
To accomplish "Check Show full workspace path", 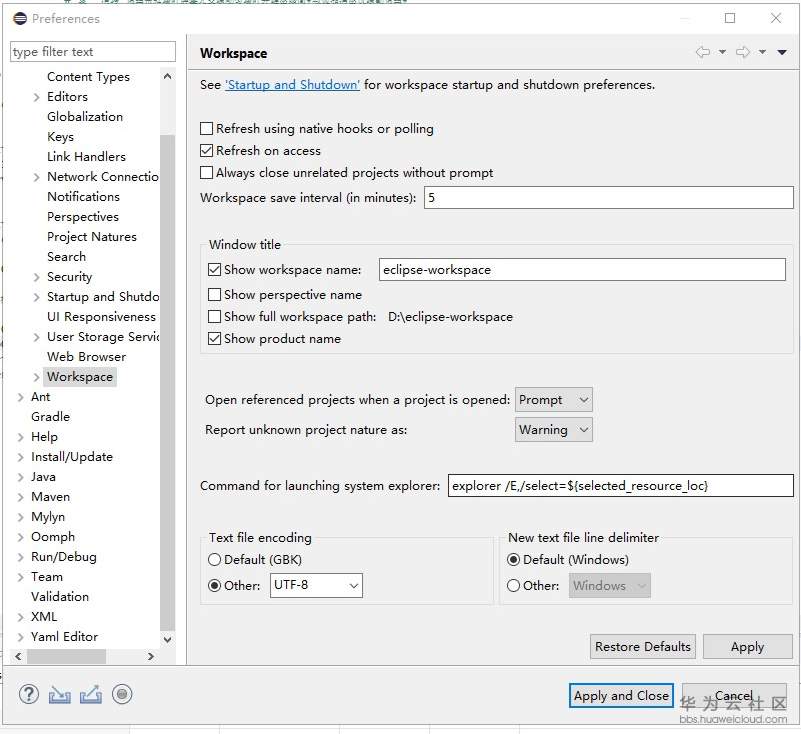I will coord(215,317).
